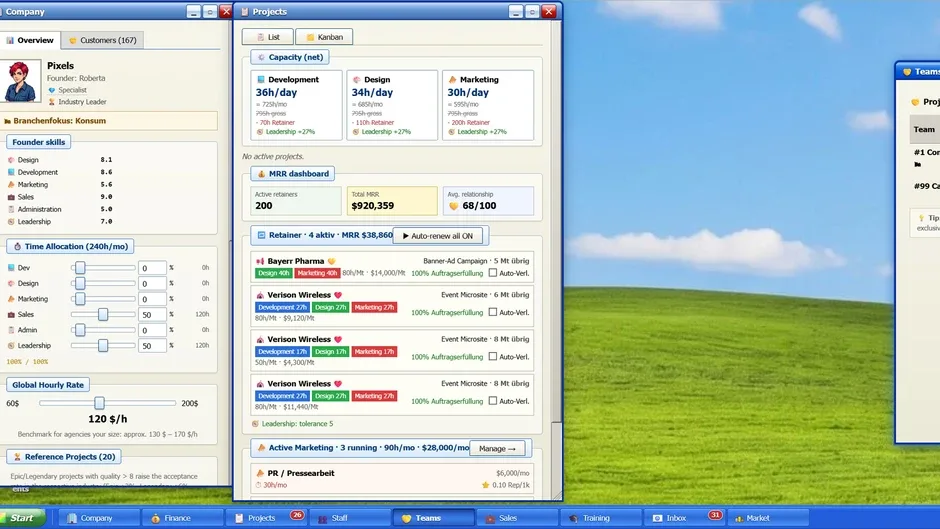The image size is (940, 529).
Task: Open the Market taskbar item
Action: click(768, 518)
